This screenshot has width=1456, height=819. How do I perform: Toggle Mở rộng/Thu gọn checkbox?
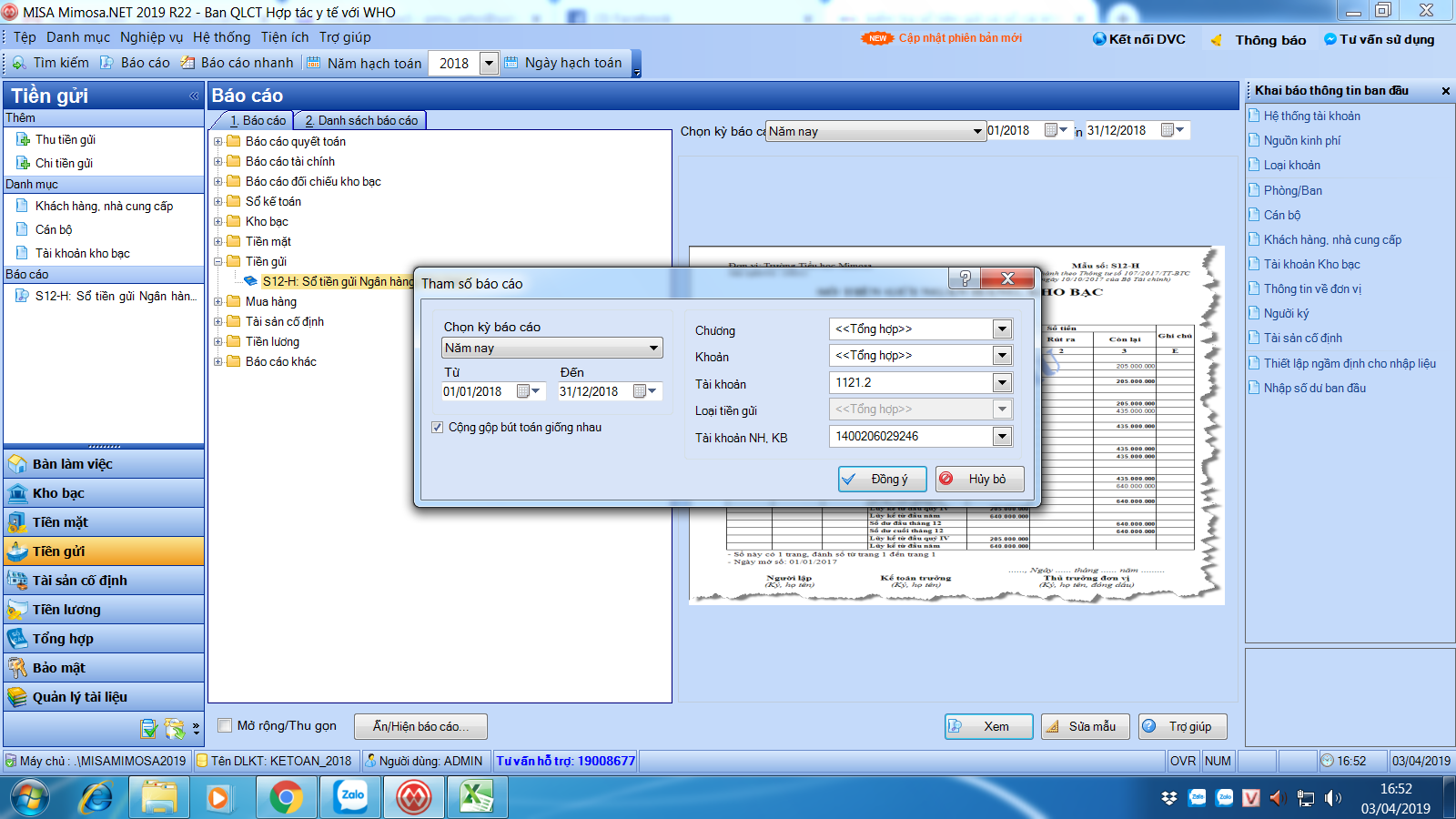point(225,725)
